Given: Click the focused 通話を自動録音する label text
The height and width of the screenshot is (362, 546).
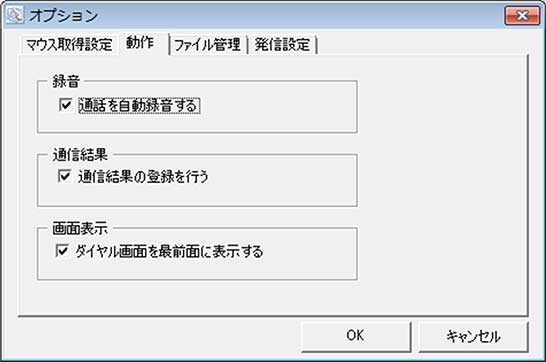Looking at the screenshot, I should [x=139, y=105].
